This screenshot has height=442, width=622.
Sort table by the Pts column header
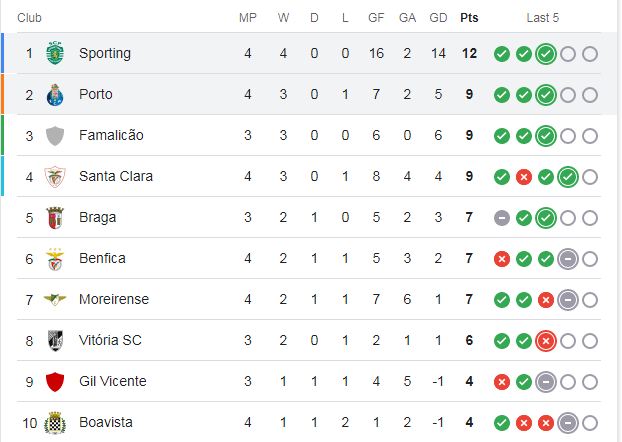(x=469, y=18)
